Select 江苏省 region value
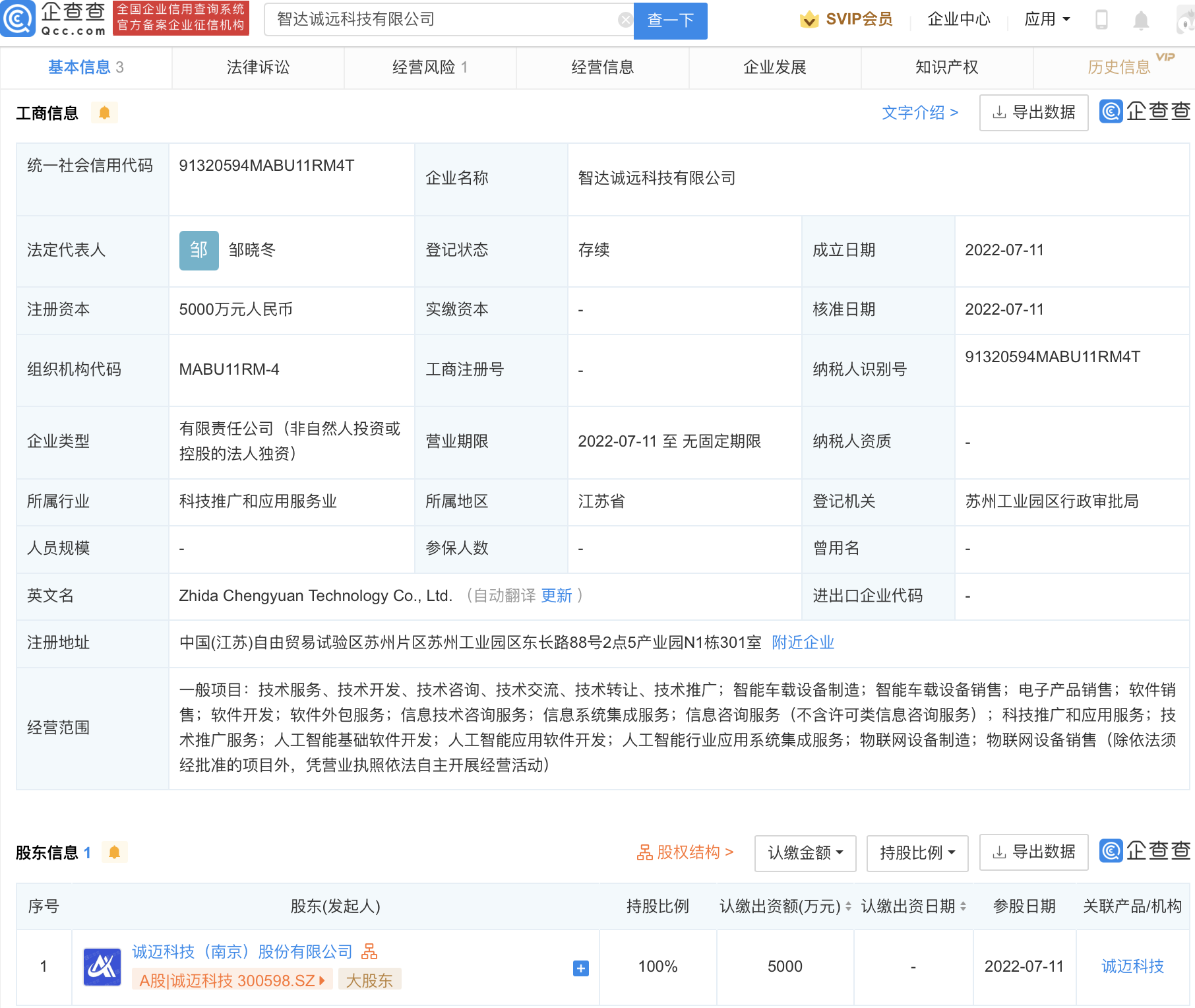 coord(601,501)
